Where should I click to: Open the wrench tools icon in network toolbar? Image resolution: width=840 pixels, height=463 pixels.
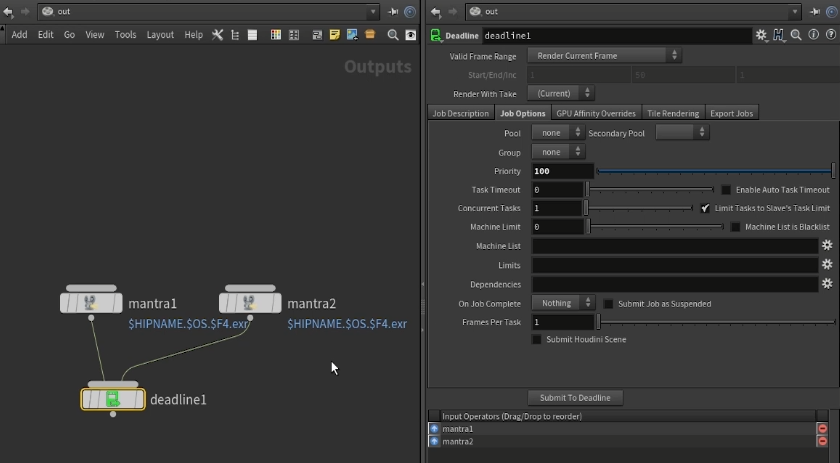pos(217,35)
